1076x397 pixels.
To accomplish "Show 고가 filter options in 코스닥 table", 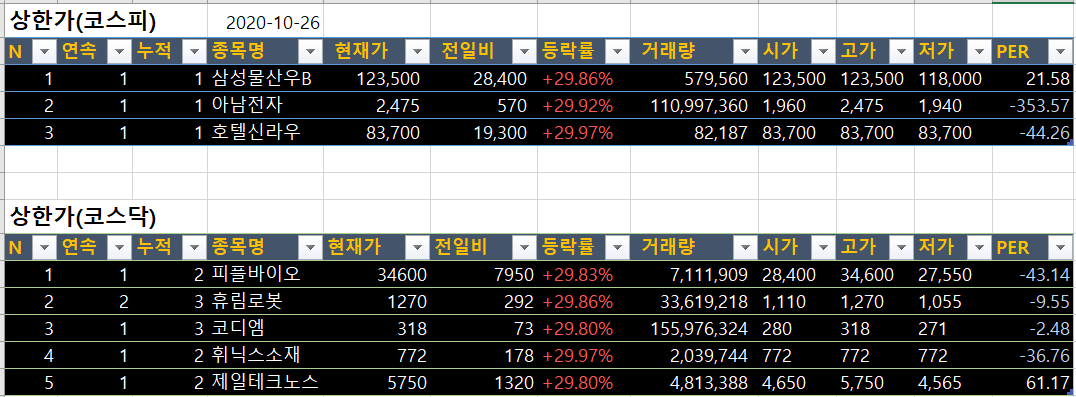I will pos(902,247).
